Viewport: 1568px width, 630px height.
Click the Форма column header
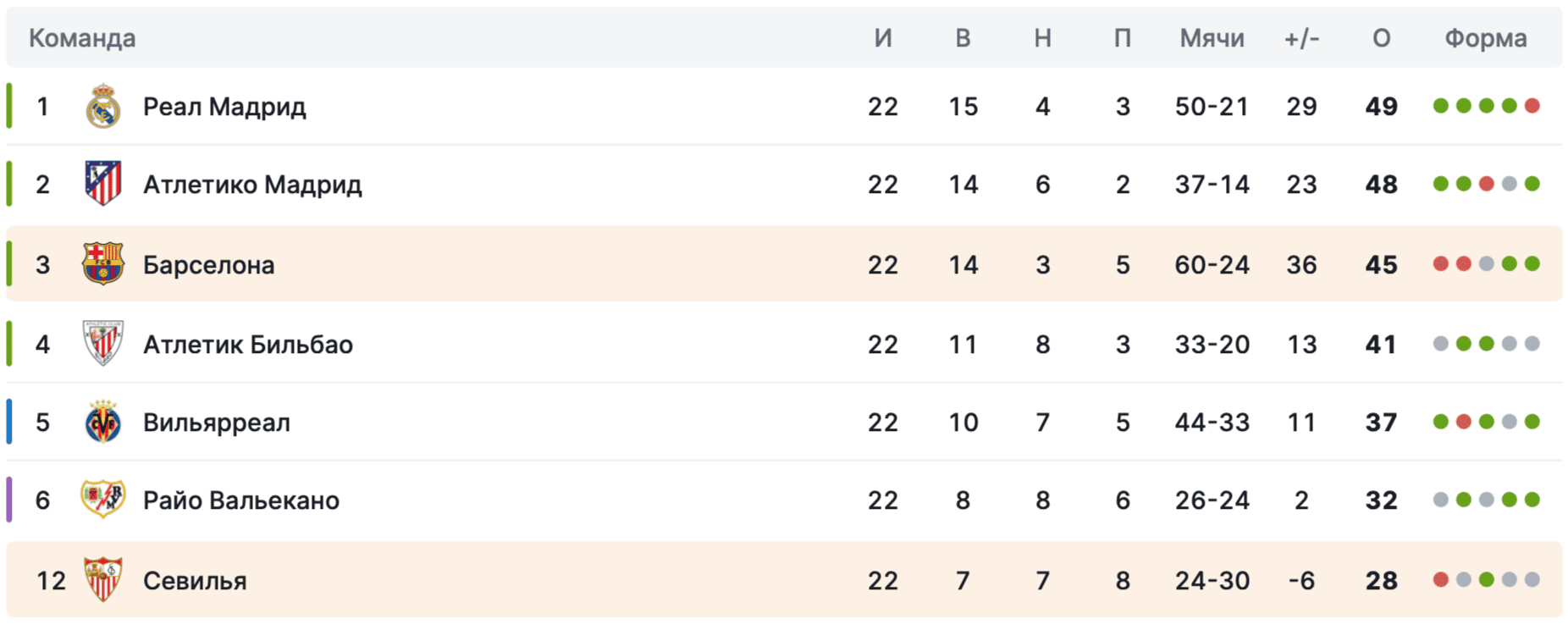coord(1485,38)
